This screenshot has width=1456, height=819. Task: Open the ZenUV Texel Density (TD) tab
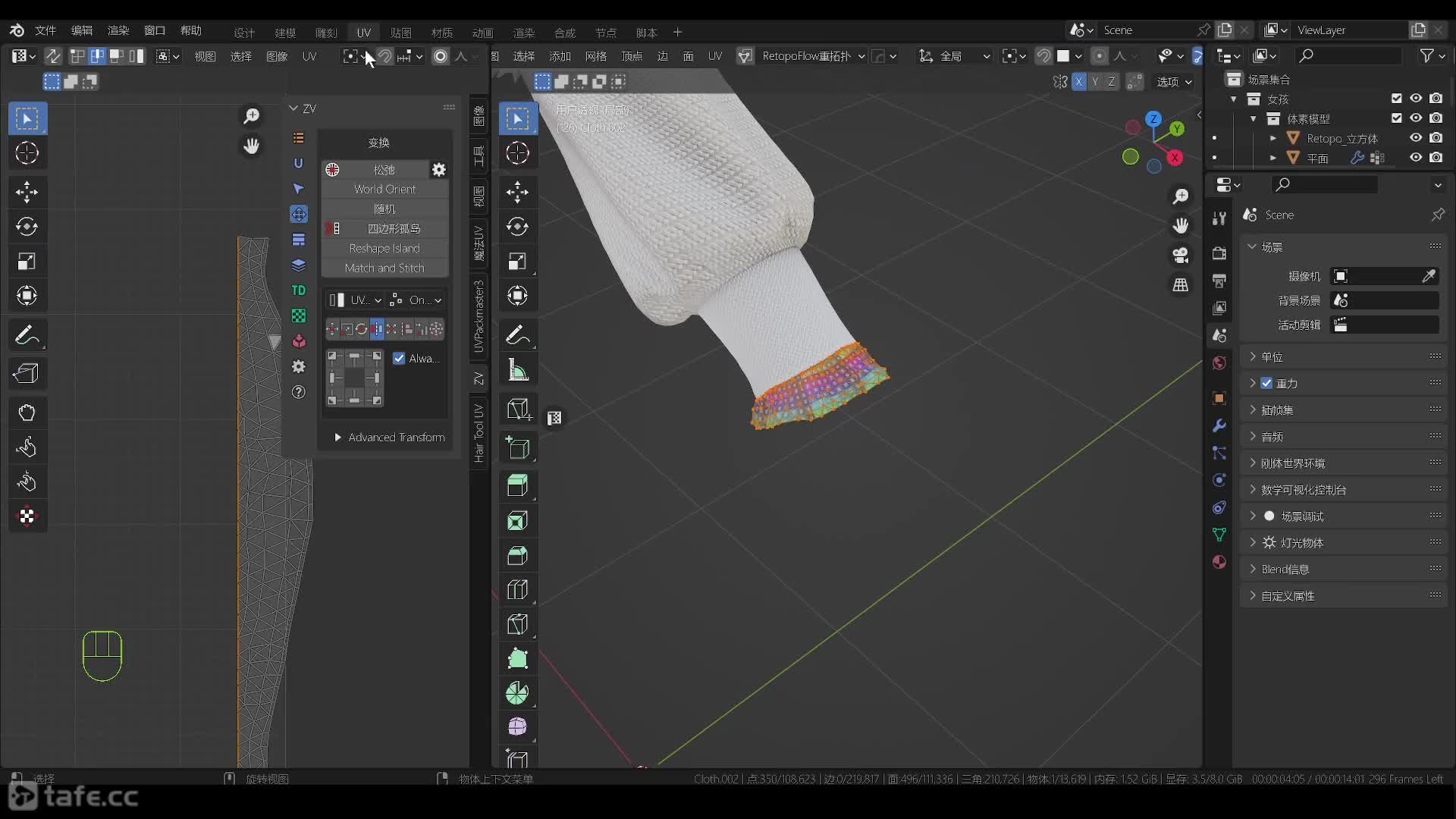(299, 290)
